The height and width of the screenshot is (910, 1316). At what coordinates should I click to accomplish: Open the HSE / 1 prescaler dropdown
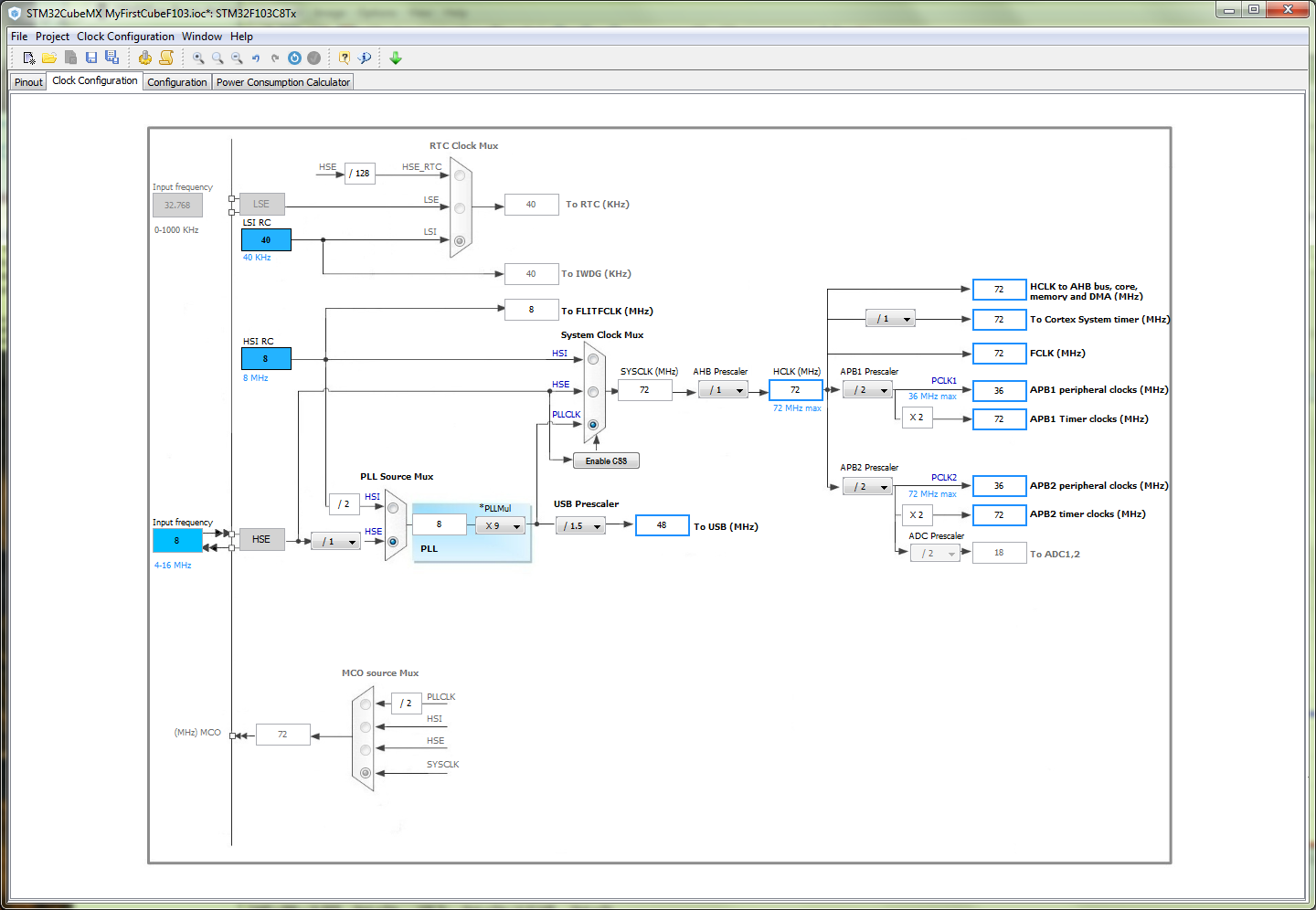pyautogui.click(x=335, y=542)
